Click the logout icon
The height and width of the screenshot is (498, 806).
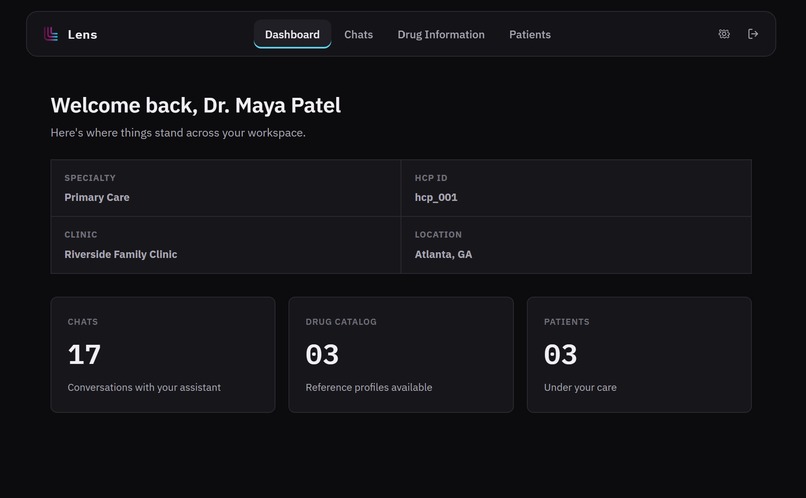pyautogui.click(x=753, y=34)
